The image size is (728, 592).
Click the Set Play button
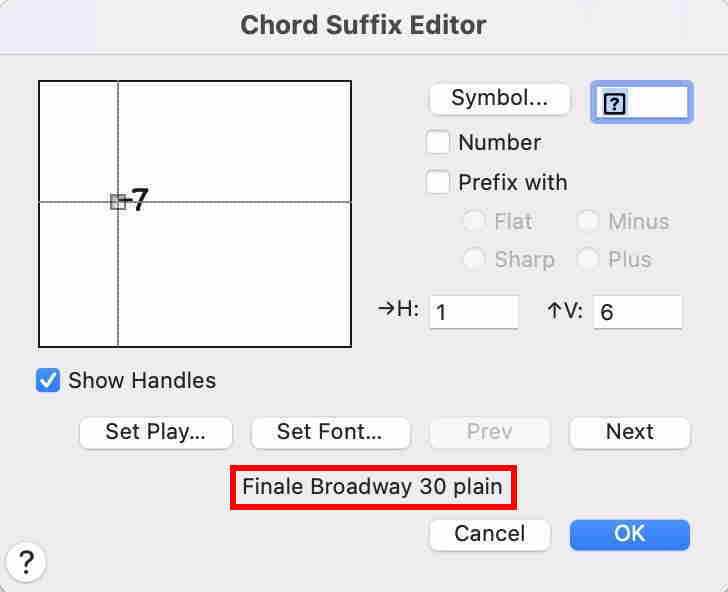(x=155, y=432)
